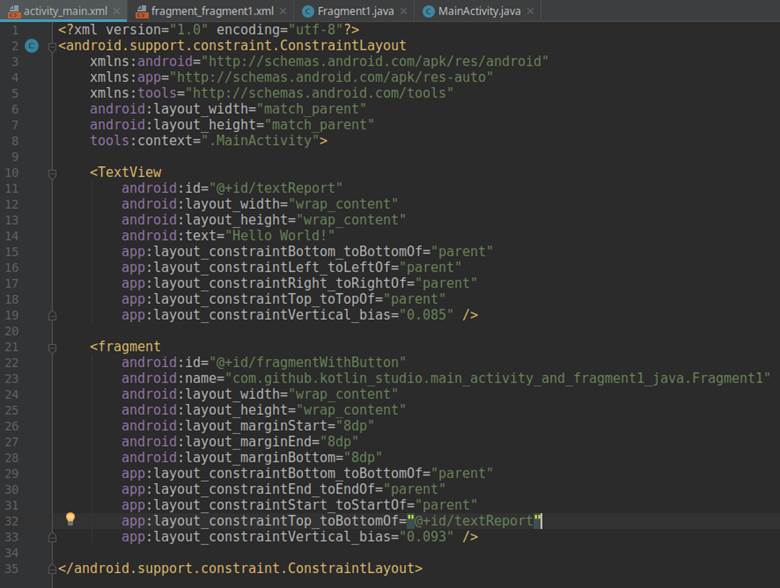Close the activity_main.xml tab
Image resolution: width=780 pixels, height=588 pixels.
point(117,11)
